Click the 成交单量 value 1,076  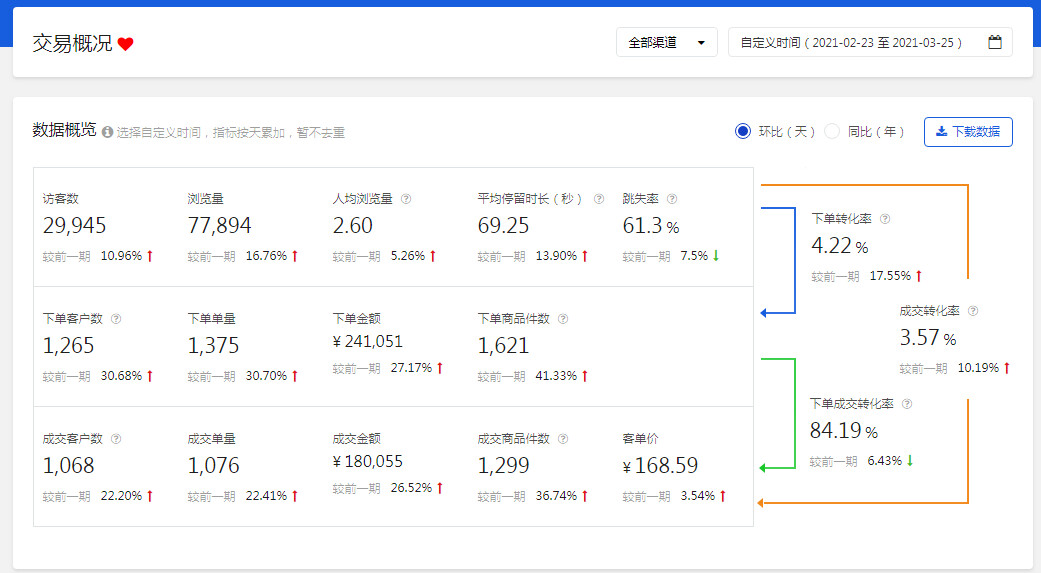click(213, 466)
